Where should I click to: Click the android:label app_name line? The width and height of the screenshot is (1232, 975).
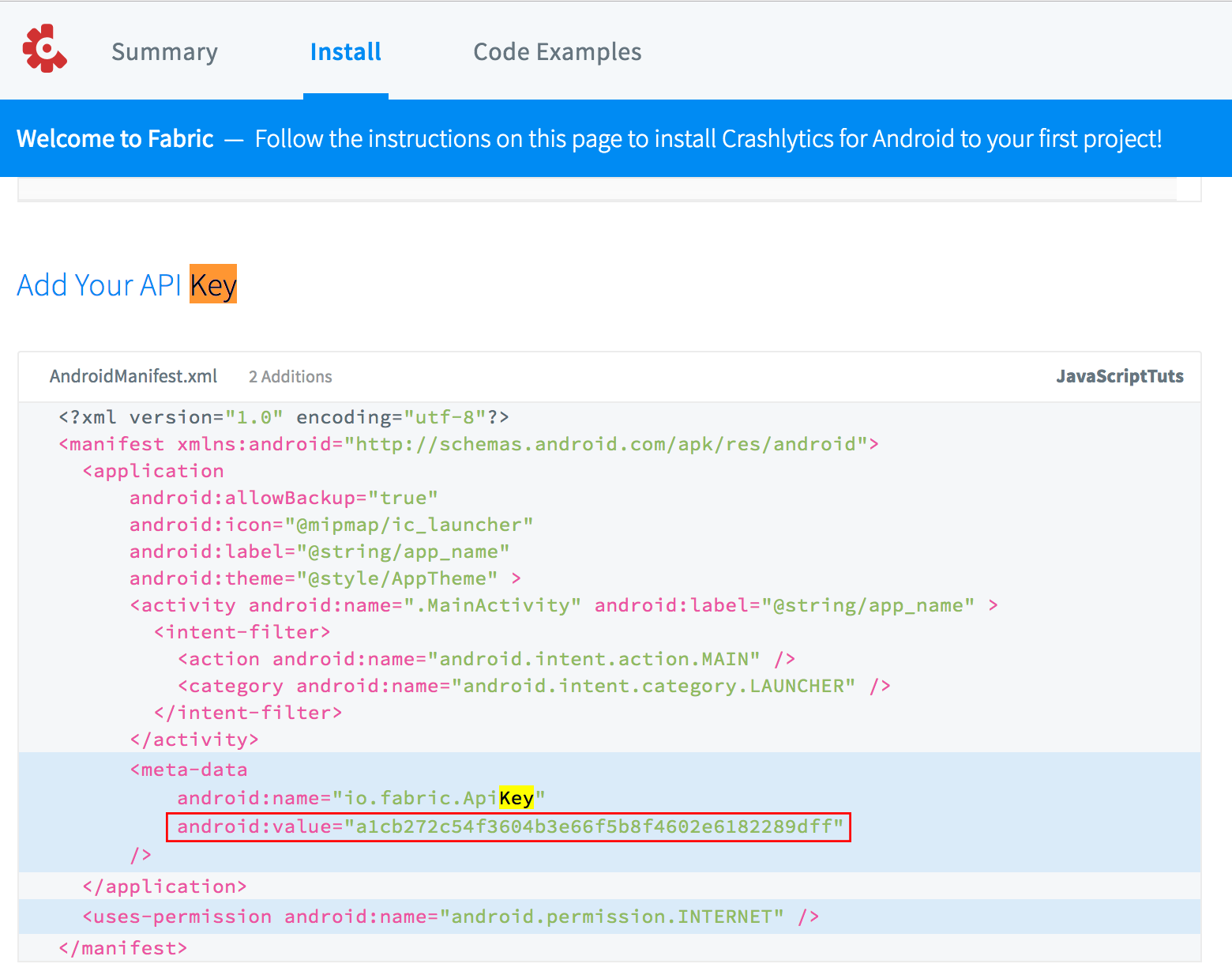point(320,551)
